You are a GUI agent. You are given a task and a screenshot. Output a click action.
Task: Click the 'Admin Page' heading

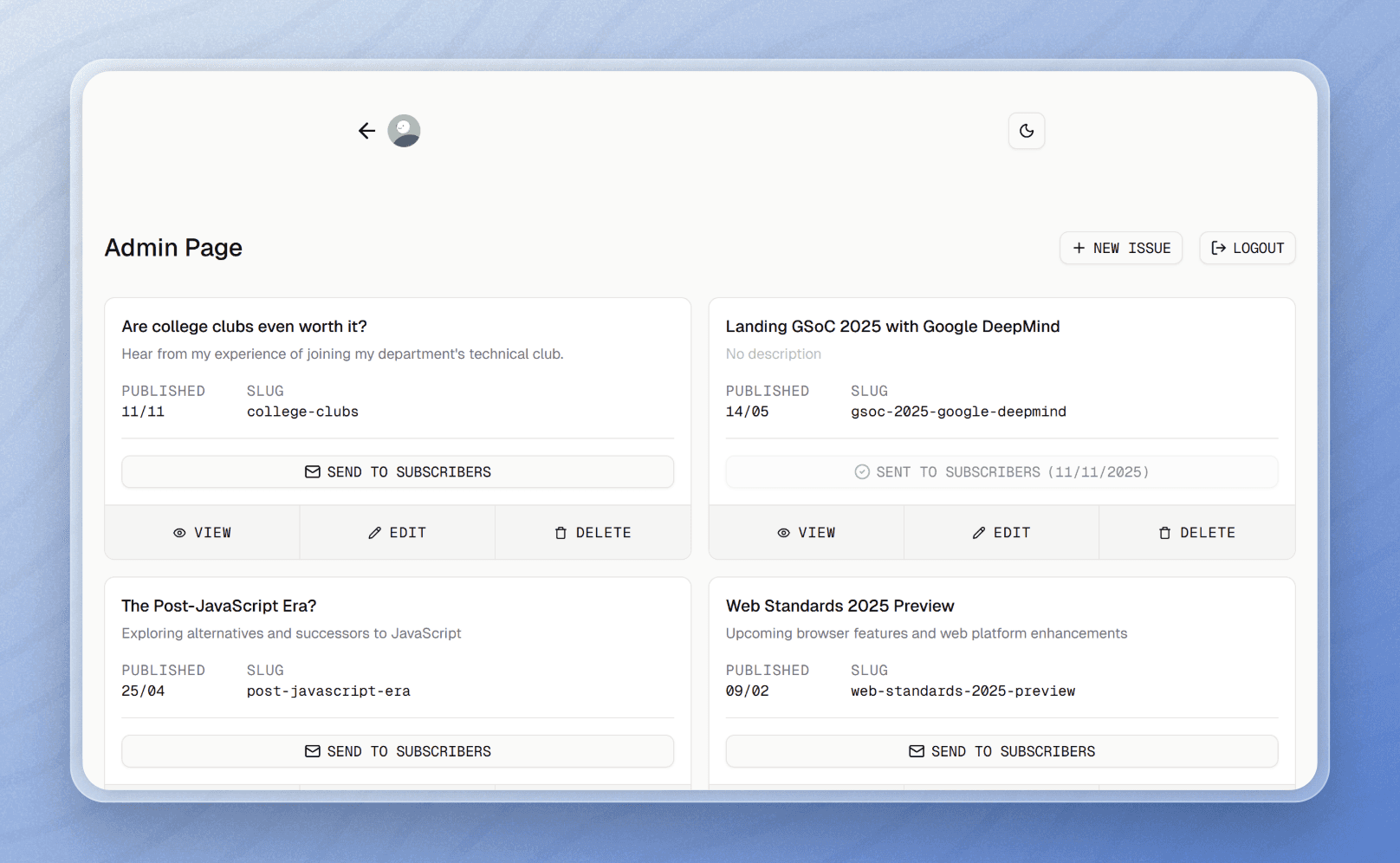click(172, 248)
